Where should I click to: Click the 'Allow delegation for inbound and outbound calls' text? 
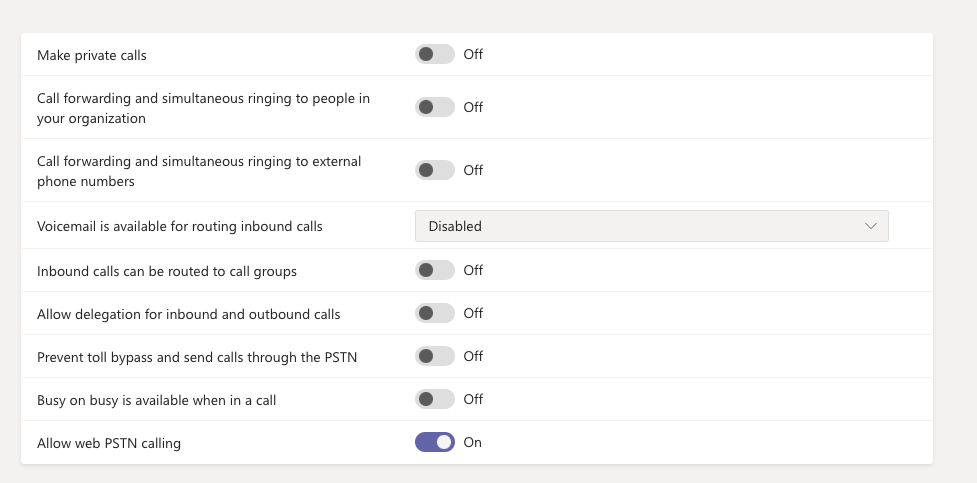(x=189, y=314)
